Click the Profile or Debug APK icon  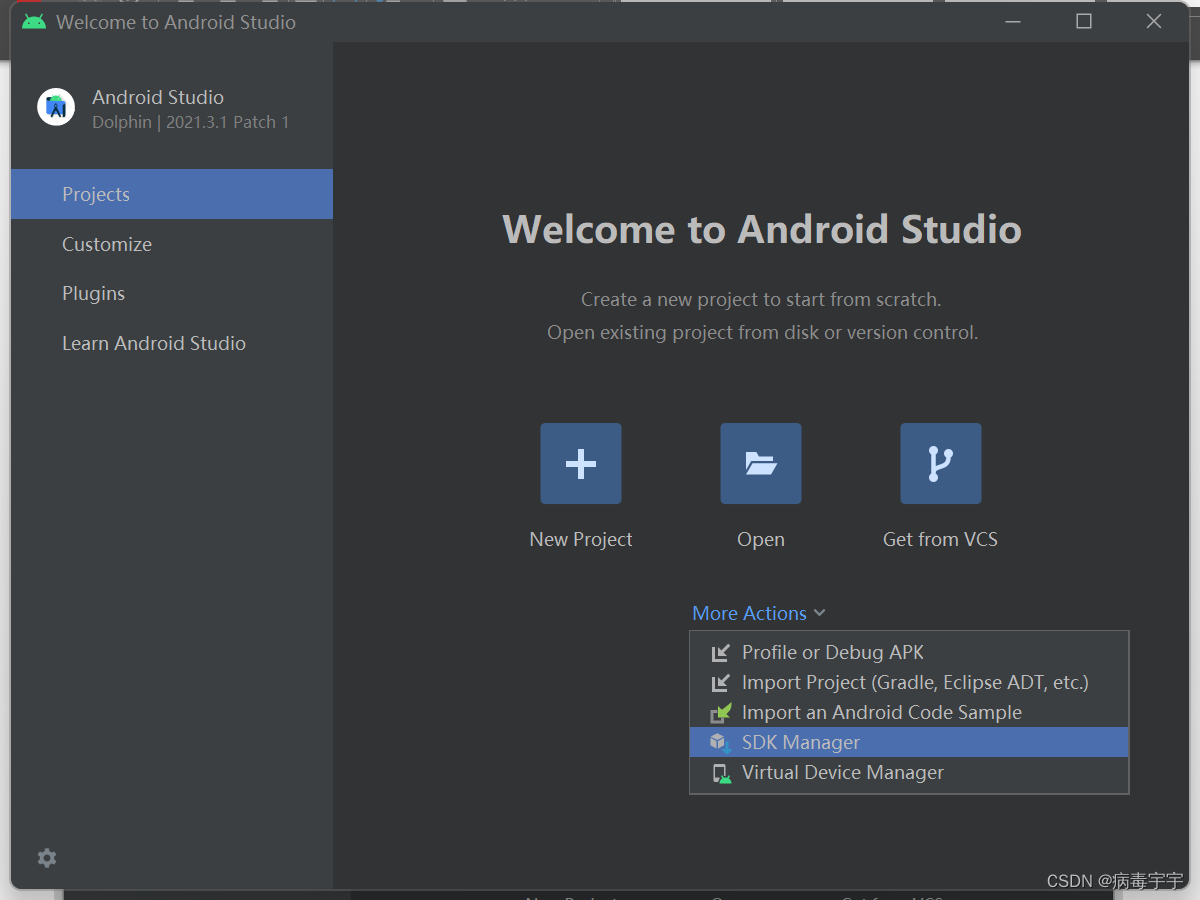720,653
